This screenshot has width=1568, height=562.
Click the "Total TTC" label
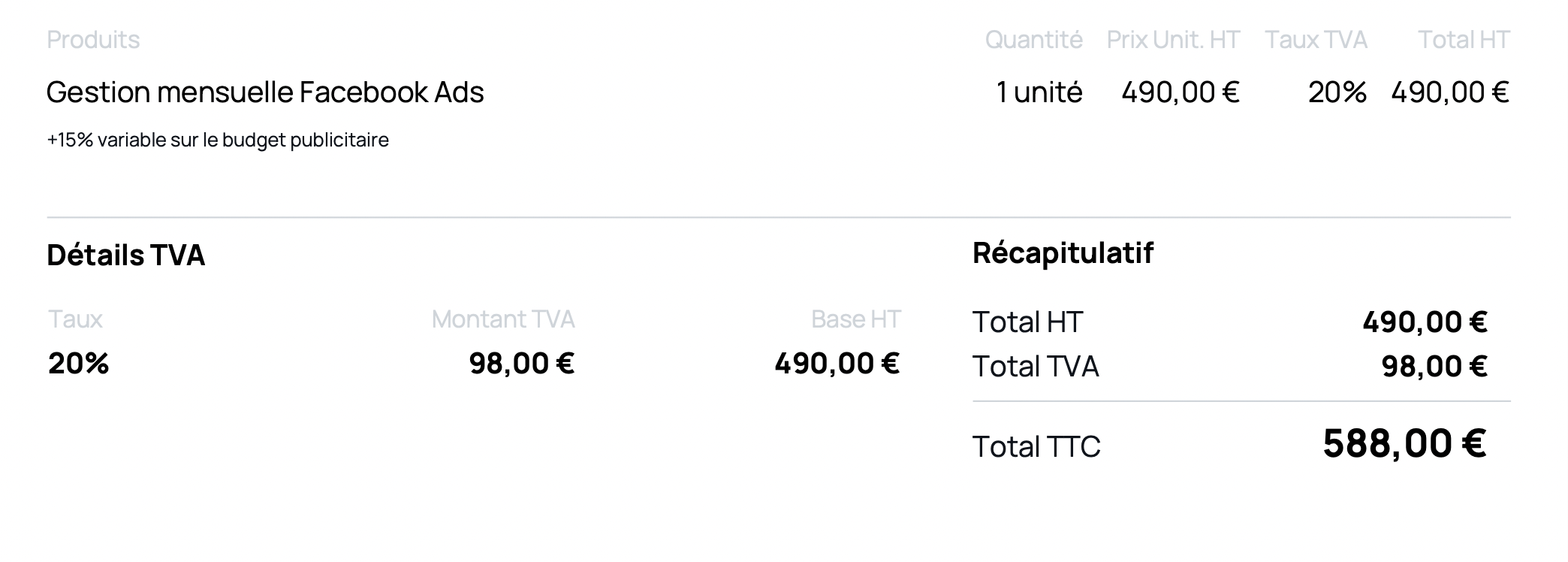[1036, 447]
